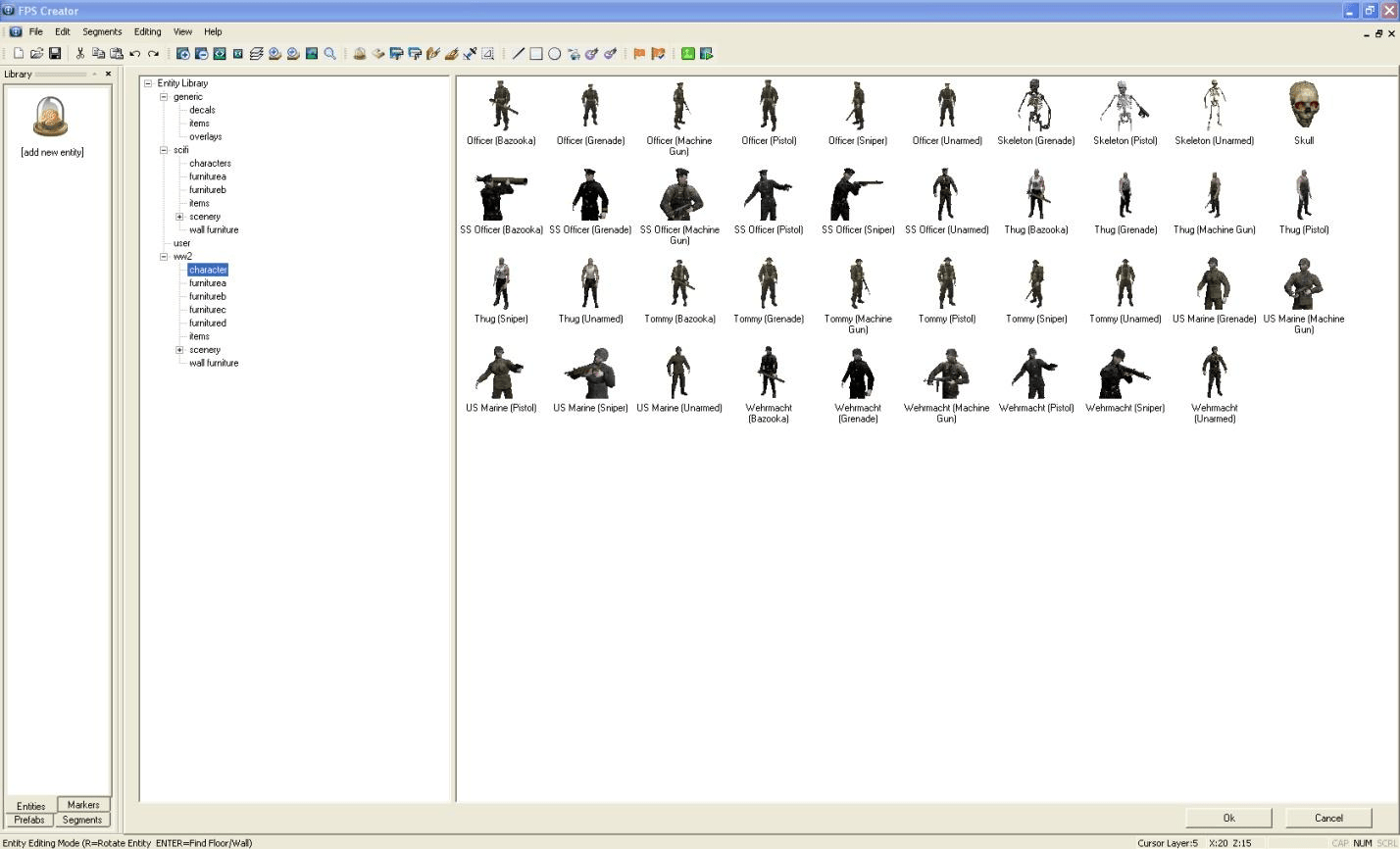This screenshot has width=1400, height=849.
Task: Click the New file icon in toolbar
Action: pos(18,54)
